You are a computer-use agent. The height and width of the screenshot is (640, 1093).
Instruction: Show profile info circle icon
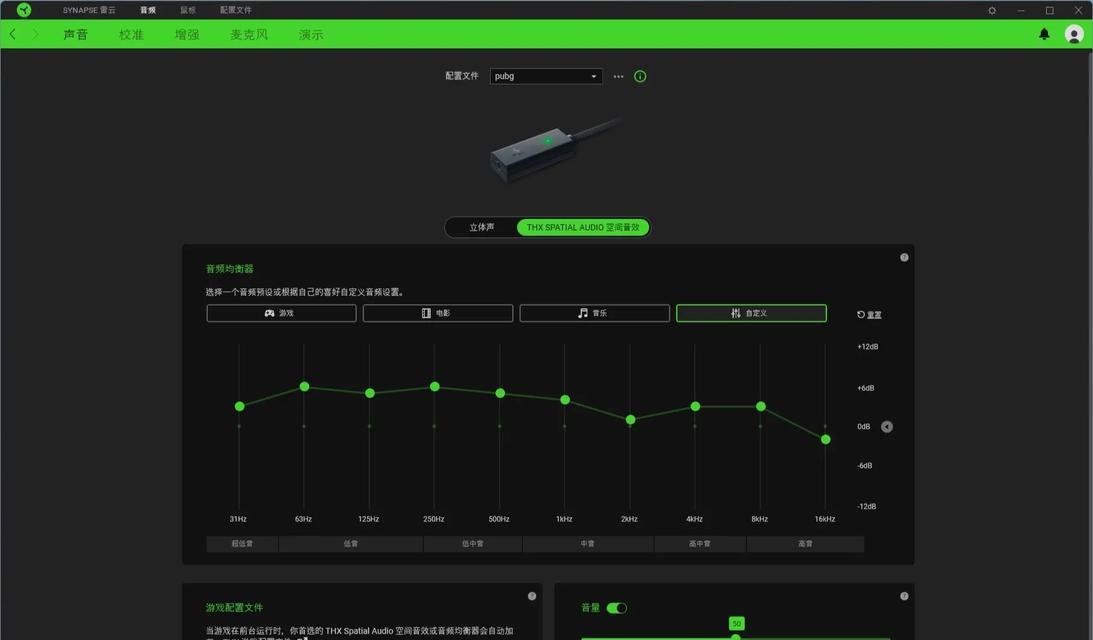(640, 77)
